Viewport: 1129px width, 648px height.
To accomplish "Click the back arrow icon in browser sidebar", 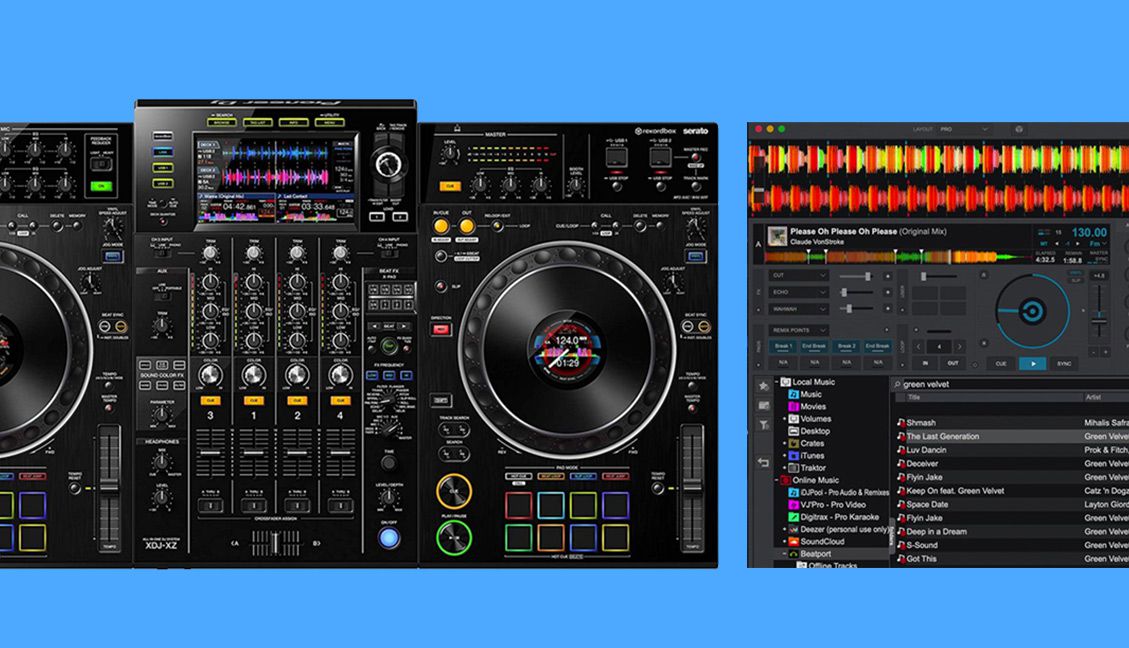I will coord(763,462).
